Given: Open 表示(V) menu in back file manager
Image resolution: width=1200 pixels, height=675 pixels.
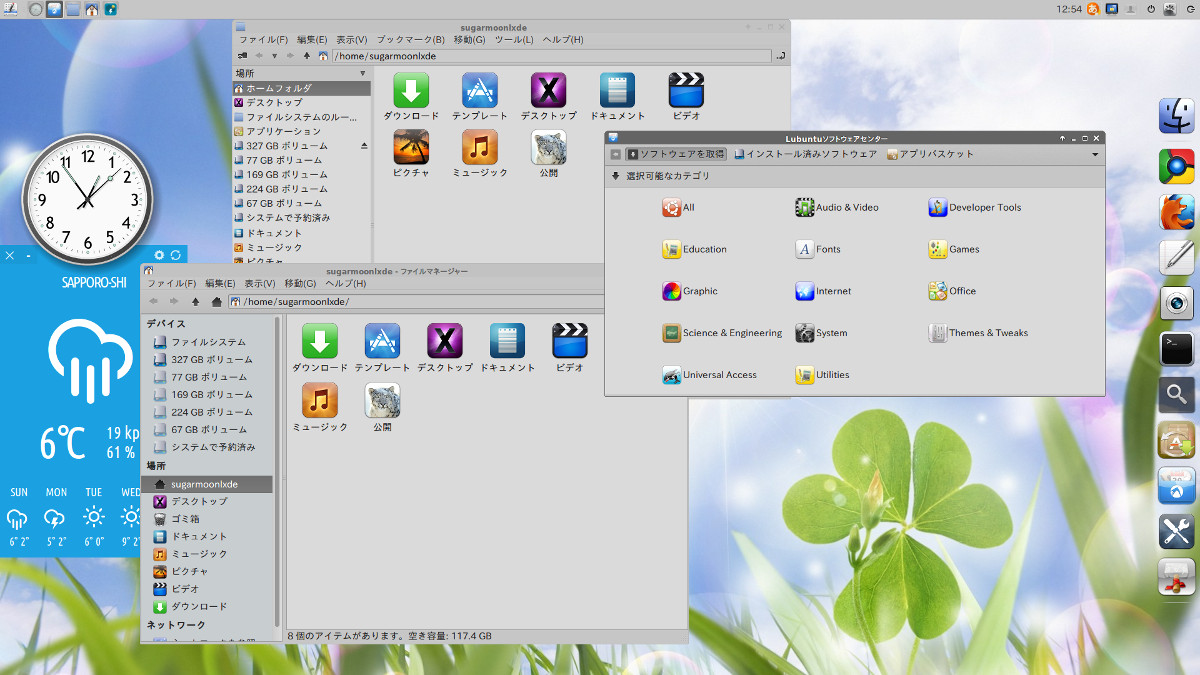Looking at the screenshot, I should tap(351, 40).
